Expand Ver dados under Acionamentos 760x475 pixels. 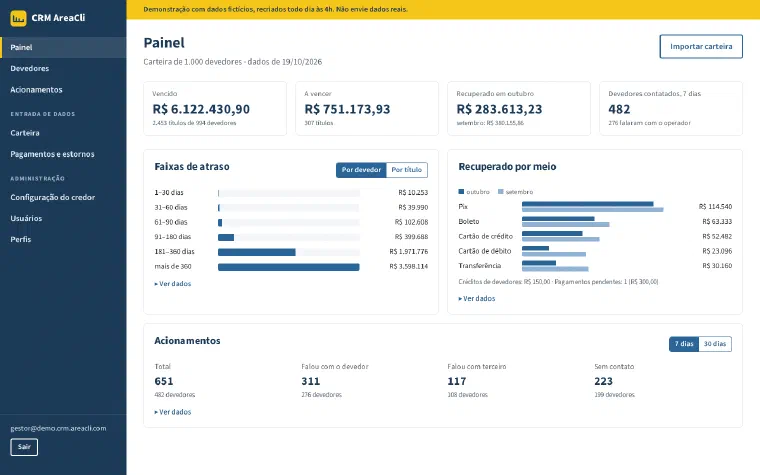coord(173,412)
